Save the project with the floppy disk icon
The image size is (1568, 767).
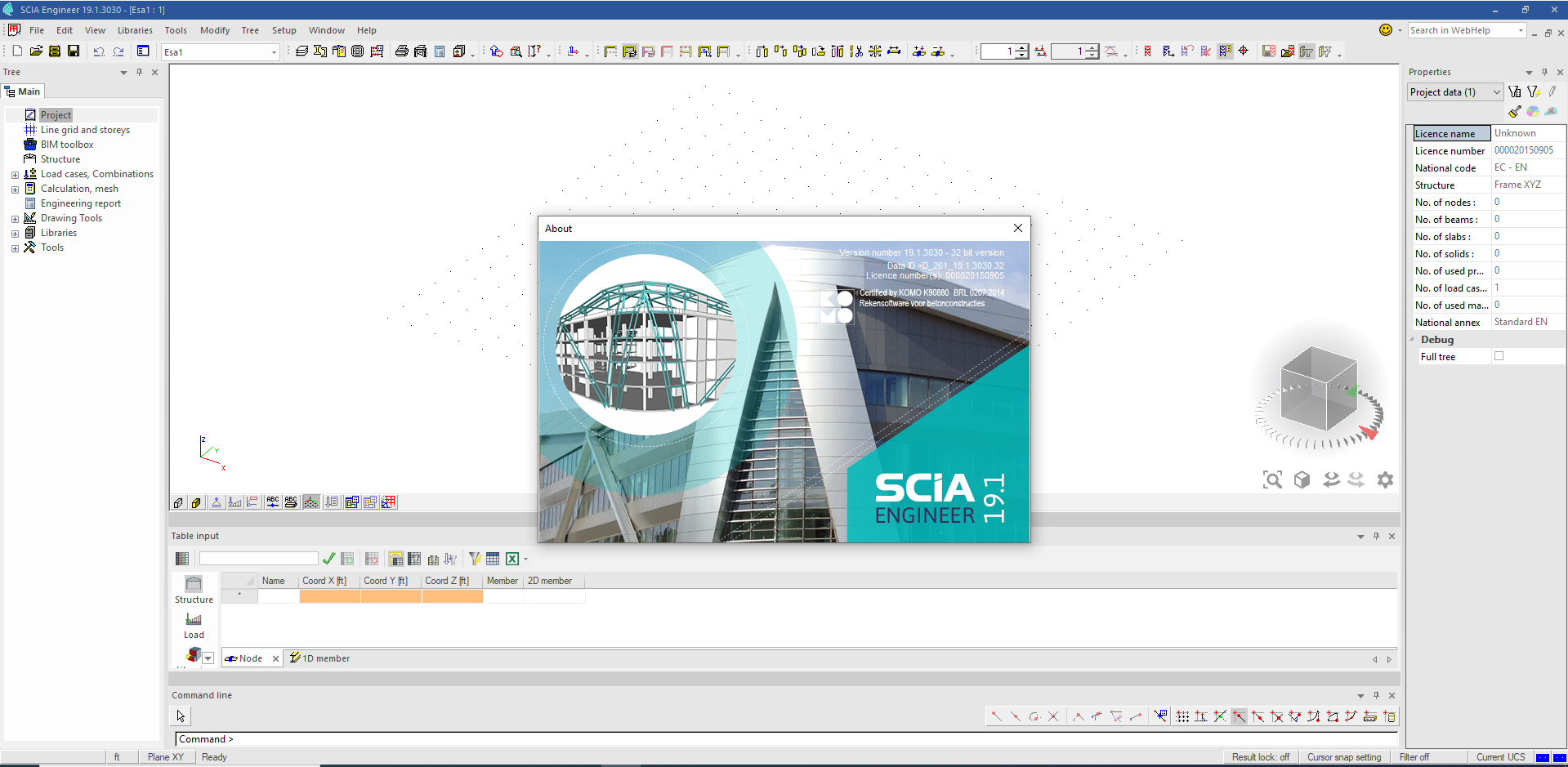click(74, 51)
